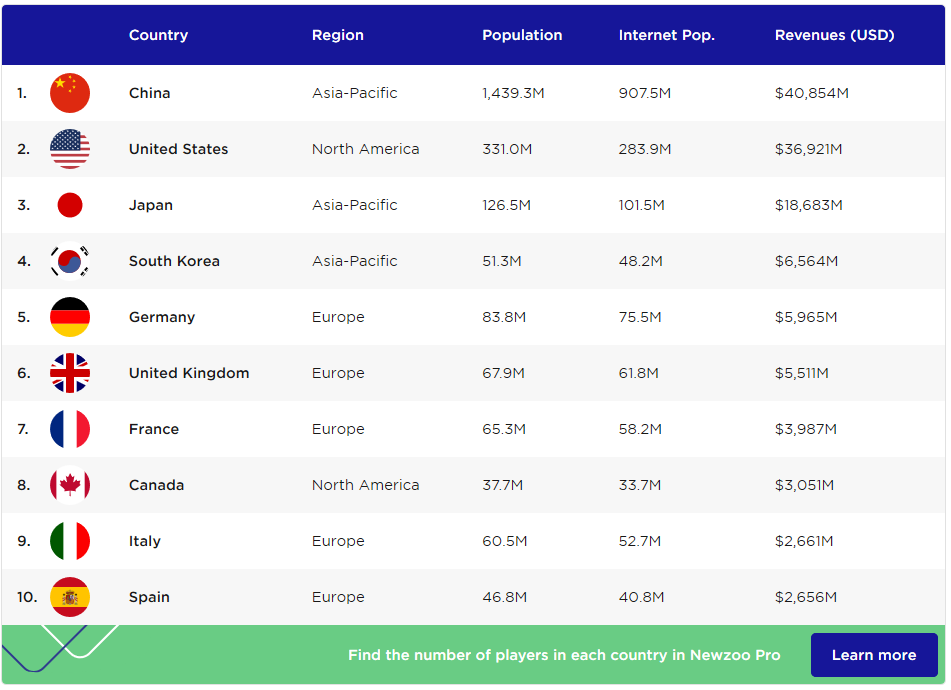Click the Germany flag icon
Viewport: 951px width, 690px height.
pos(70,317)
